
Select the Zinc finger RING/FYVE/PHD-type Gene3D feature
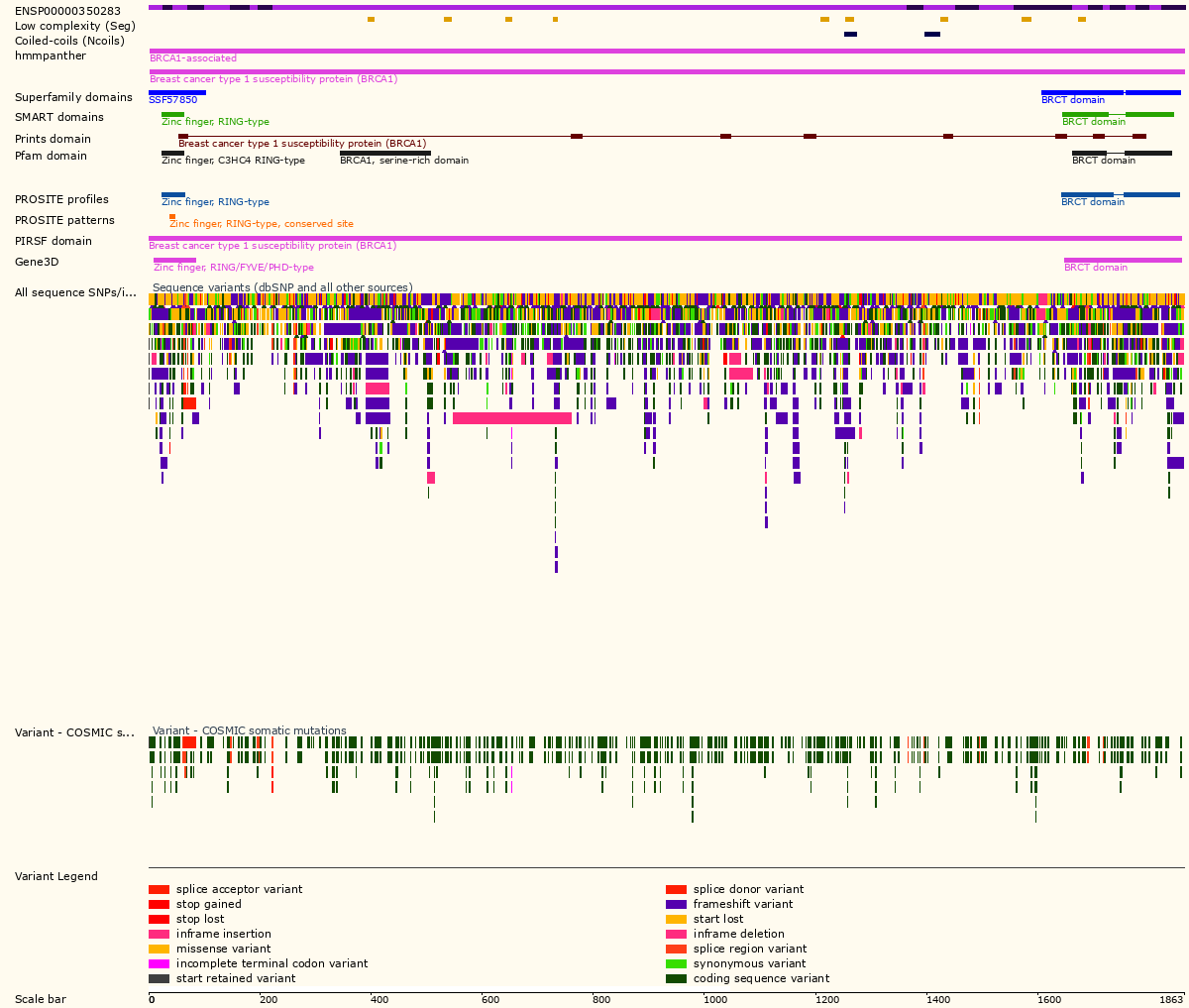click(x=176, y=258)
